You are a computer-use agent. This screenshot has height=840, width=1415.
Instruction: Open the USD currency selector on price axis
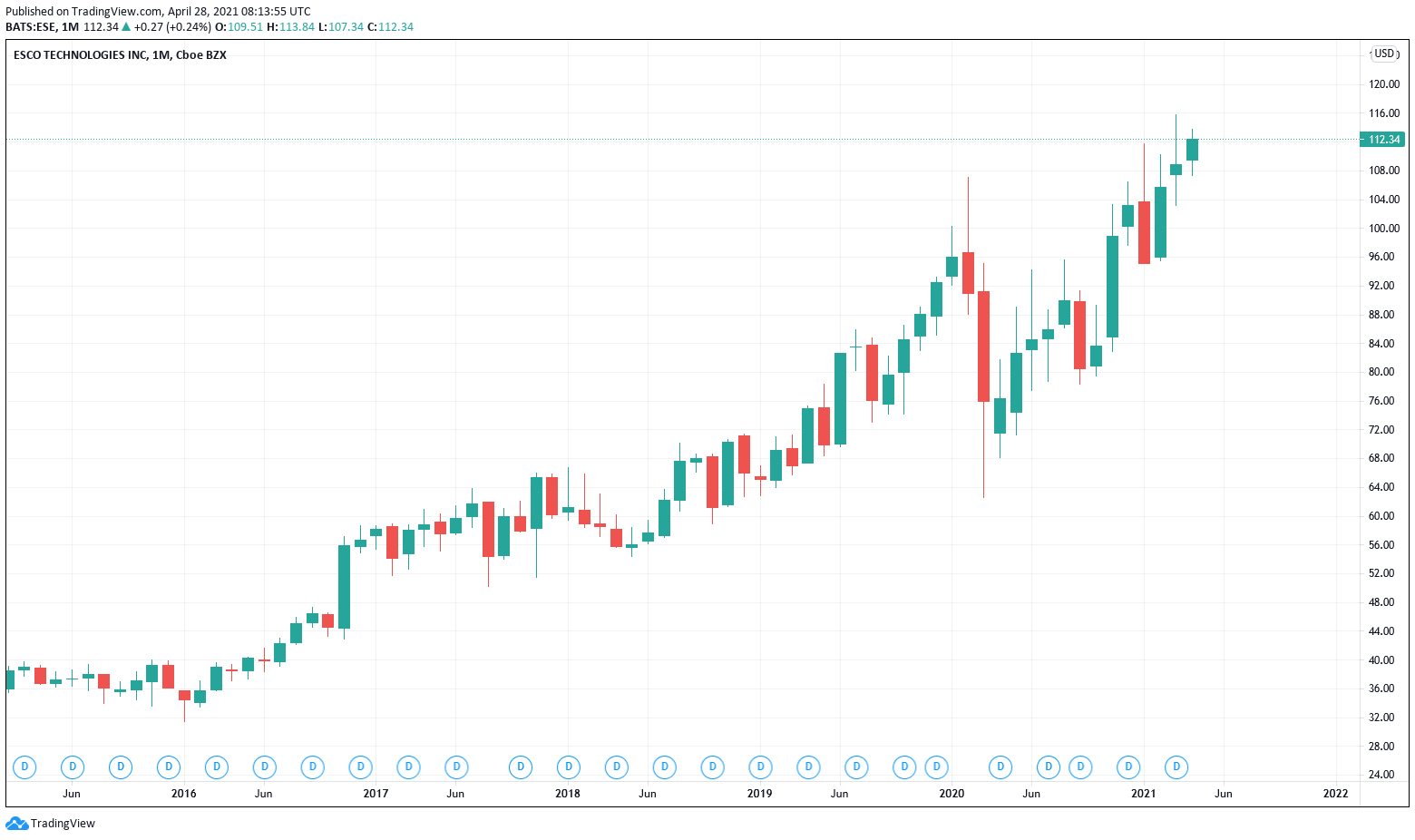(x=1384, y=54)
